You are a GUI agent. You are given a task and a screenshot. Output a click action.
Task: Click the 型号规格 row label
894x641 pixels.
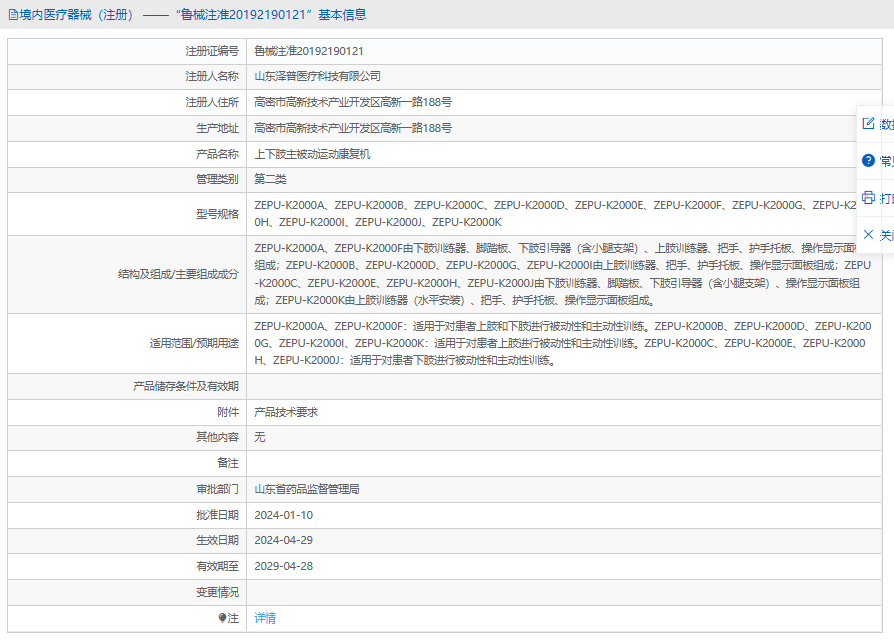coord(217,214)
